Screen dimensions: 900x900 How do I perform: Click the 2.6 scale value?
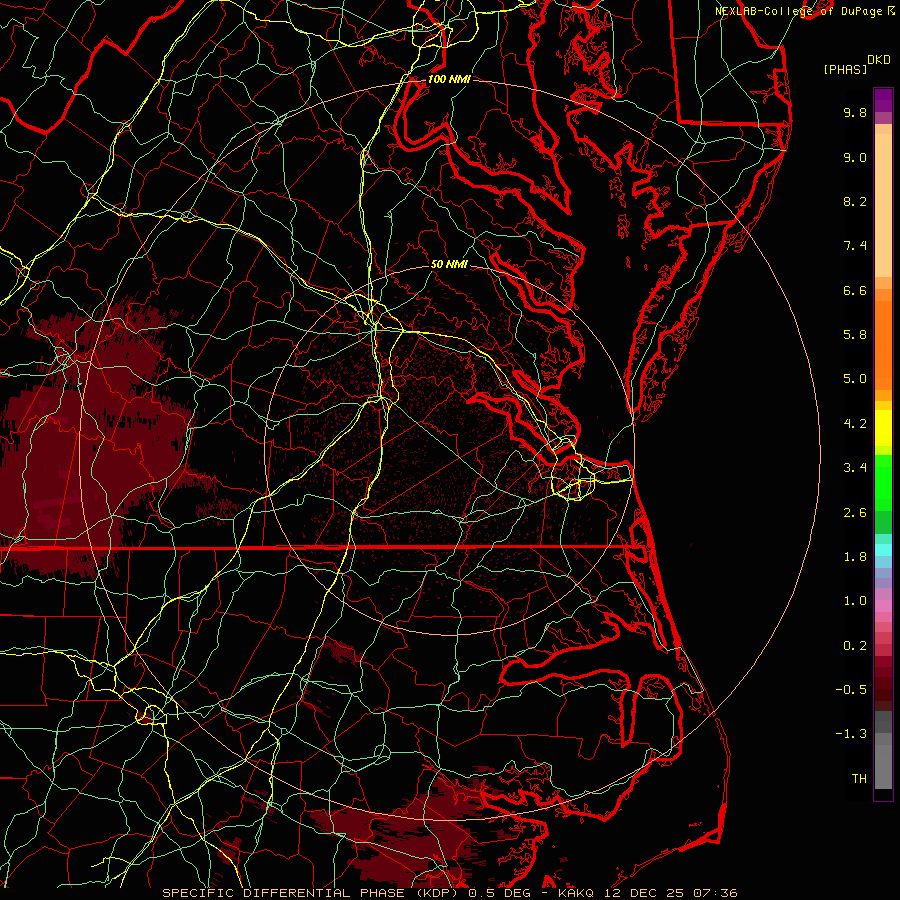tap(855, 513)
